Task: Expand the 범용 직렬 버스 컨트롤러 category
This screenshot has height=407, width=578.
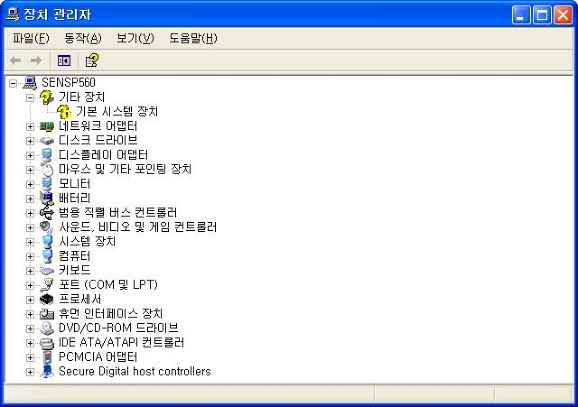Action: pyautogui.click(x=30, y=213)
